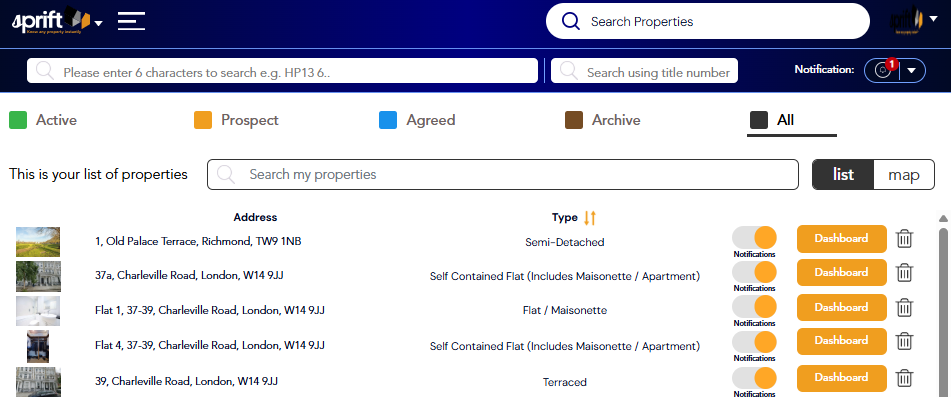Click magnifier icon in Search Properties

click(571, 21)
